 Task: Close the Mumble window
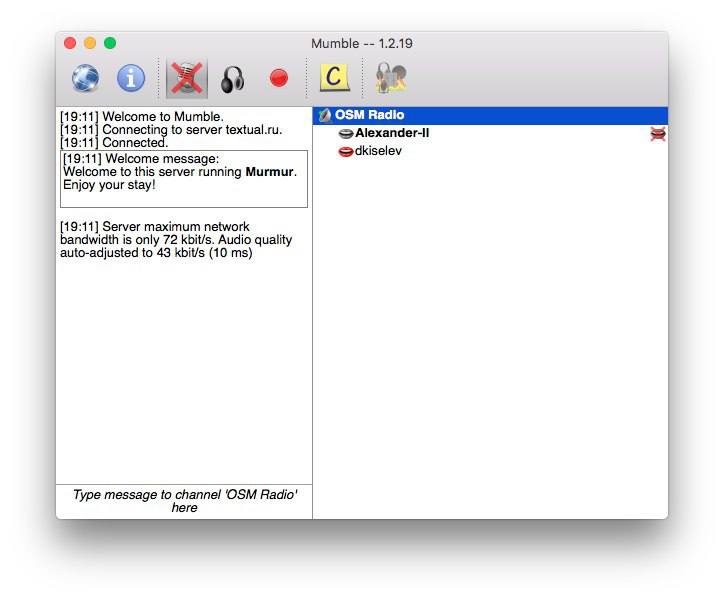pyautogui.click(x=70, y=43)
